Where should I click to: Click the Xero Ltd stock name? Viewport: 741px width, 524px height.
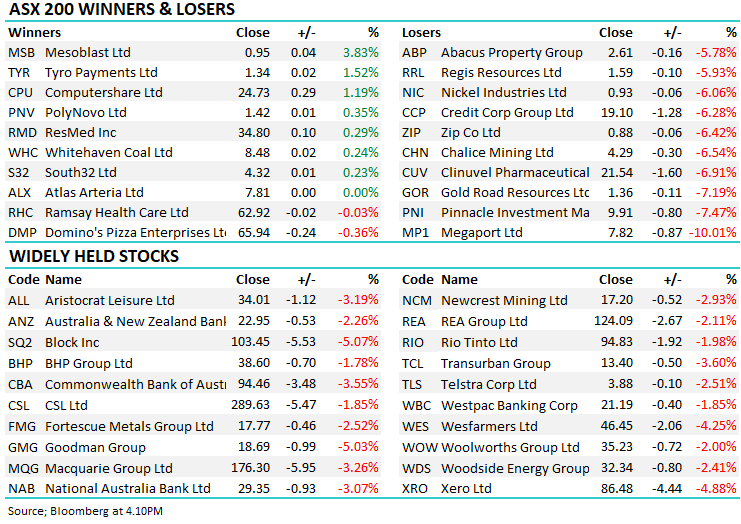(x=466, y=489)
